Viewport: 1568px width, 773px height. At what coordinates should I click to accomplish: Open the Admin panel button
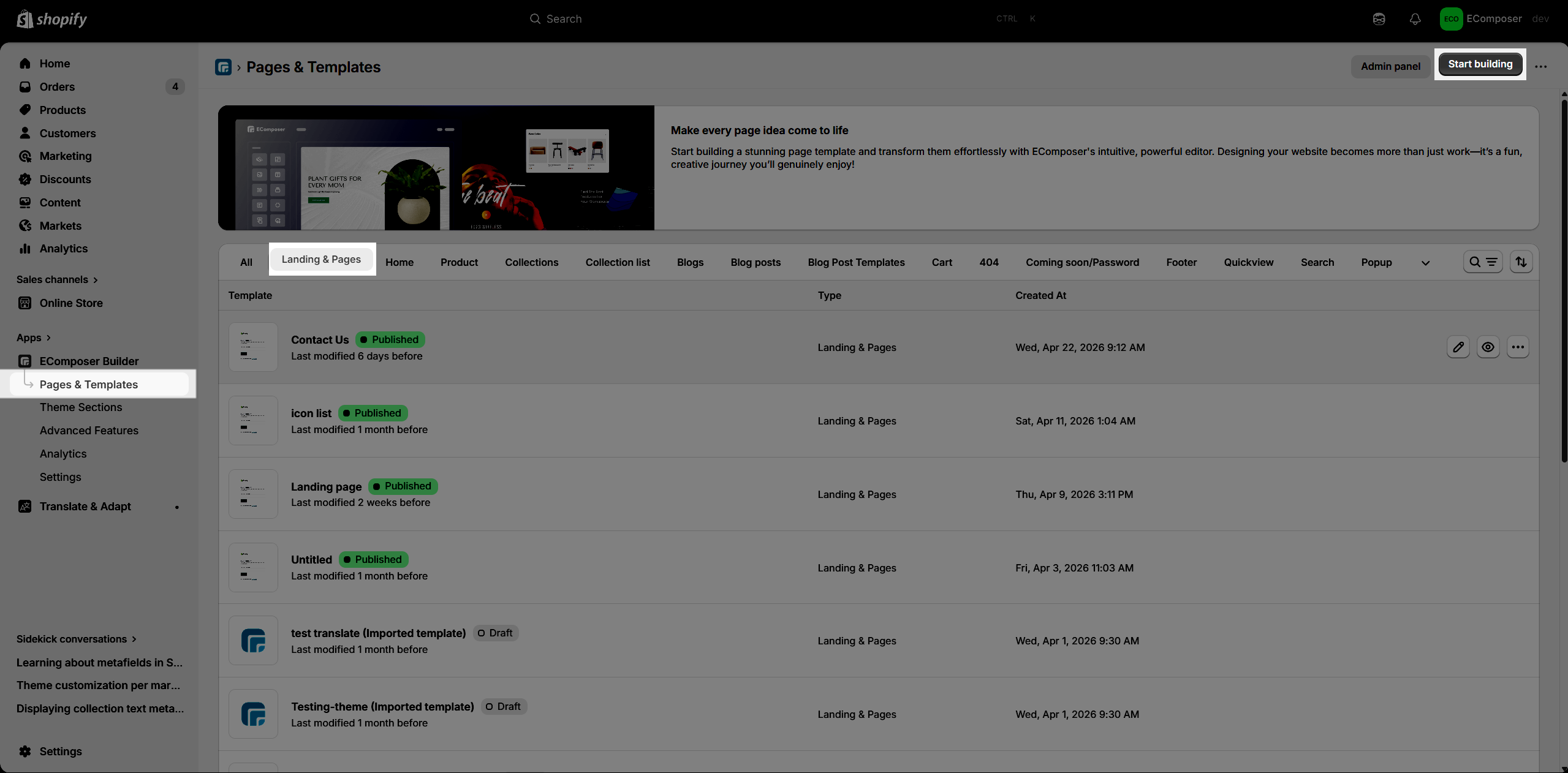pos(1390,66)
